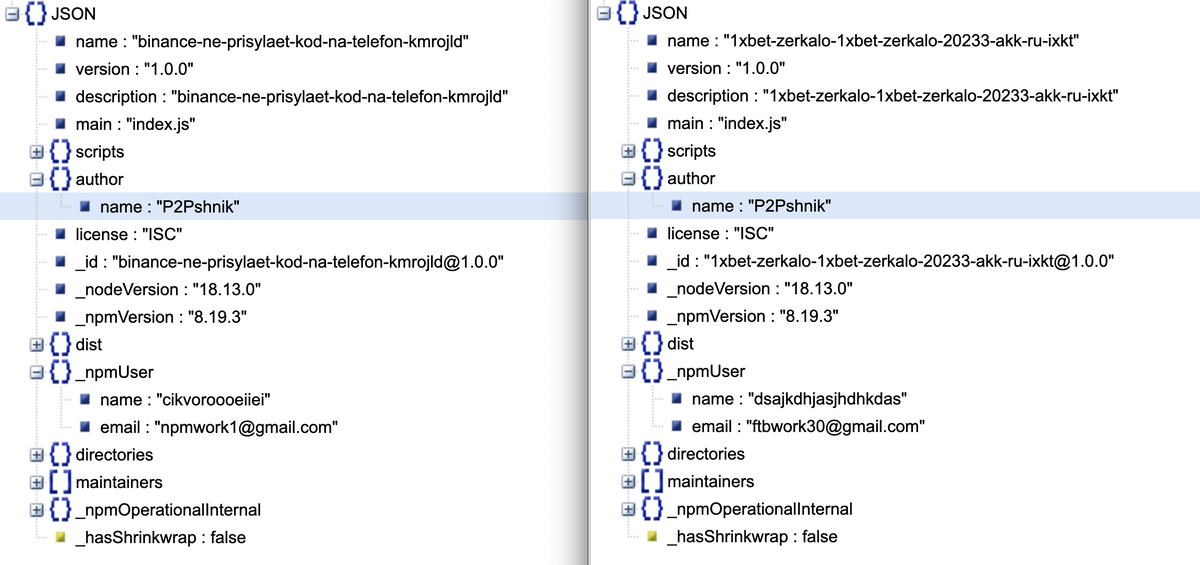The width and height of the screenshot is (1200, 565).
Task: Expand scripts node in left panel
Action: (x=37, y=152)
